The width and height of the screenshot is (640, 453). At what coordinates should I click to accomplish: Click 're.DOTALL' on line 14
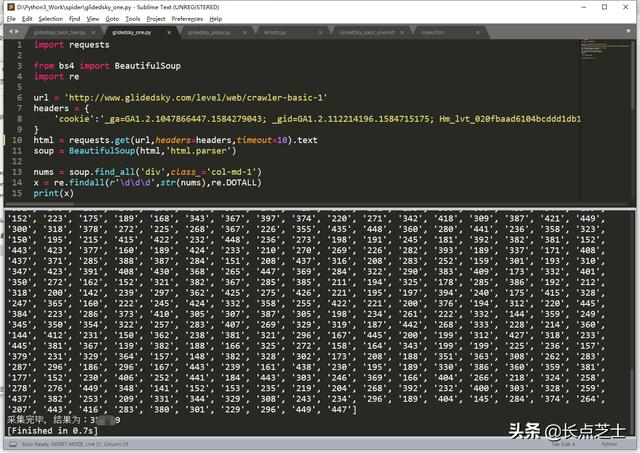234,182
